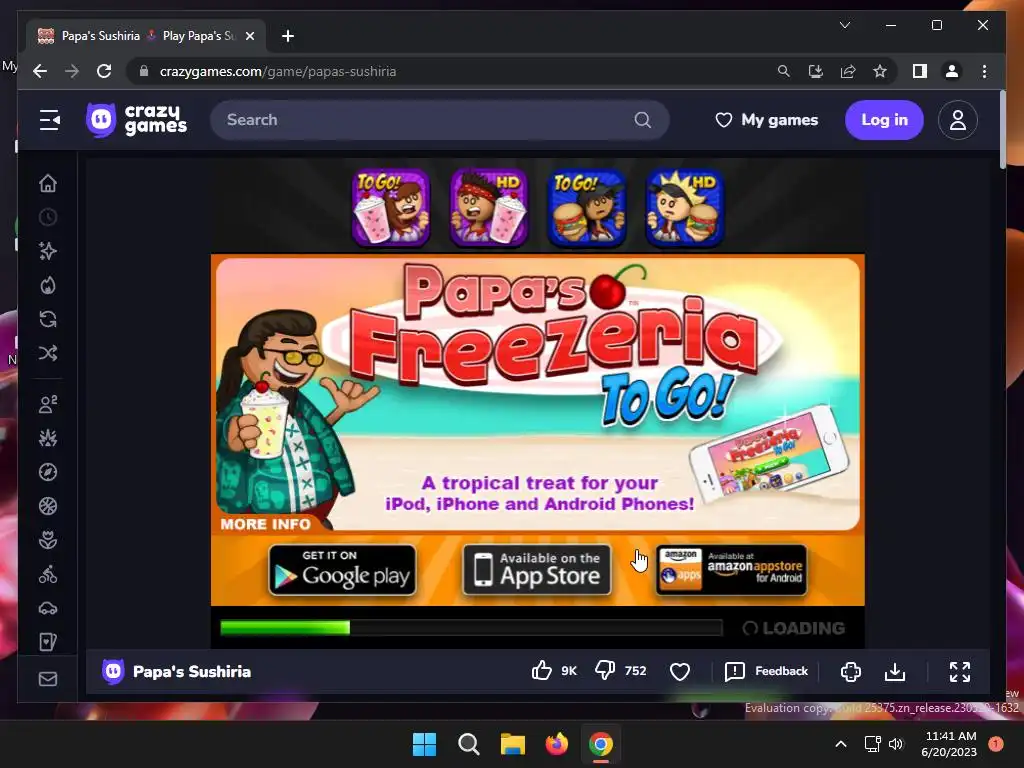Image resolution: width=1024 pixels, height=768 pixels.
Task: Open basketball category icon in sidebar
Action: click(x=48, y=506)
